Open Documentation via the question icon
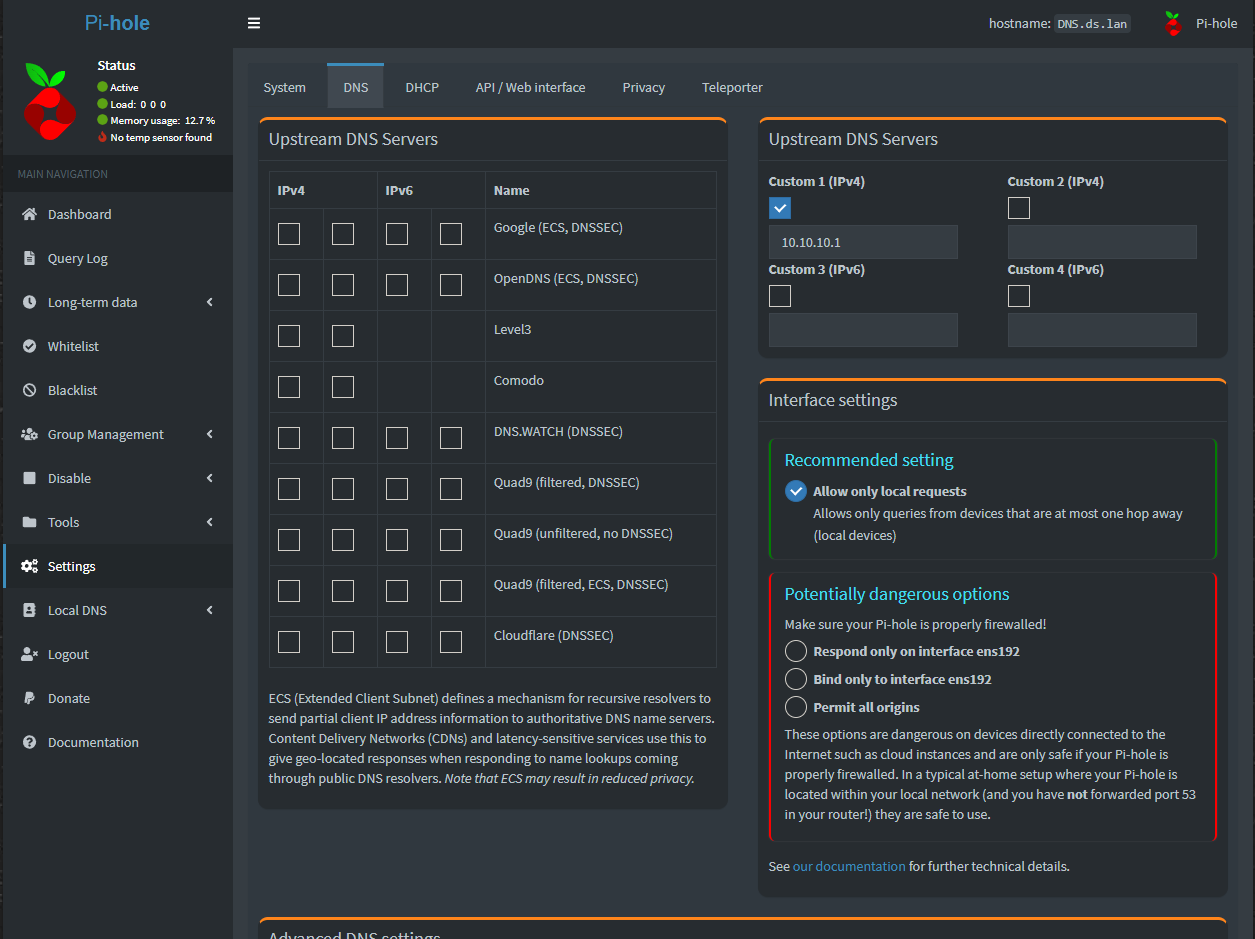Image resolution: width=1255 pixels, height=939 pixels. [x=29, y=742]
